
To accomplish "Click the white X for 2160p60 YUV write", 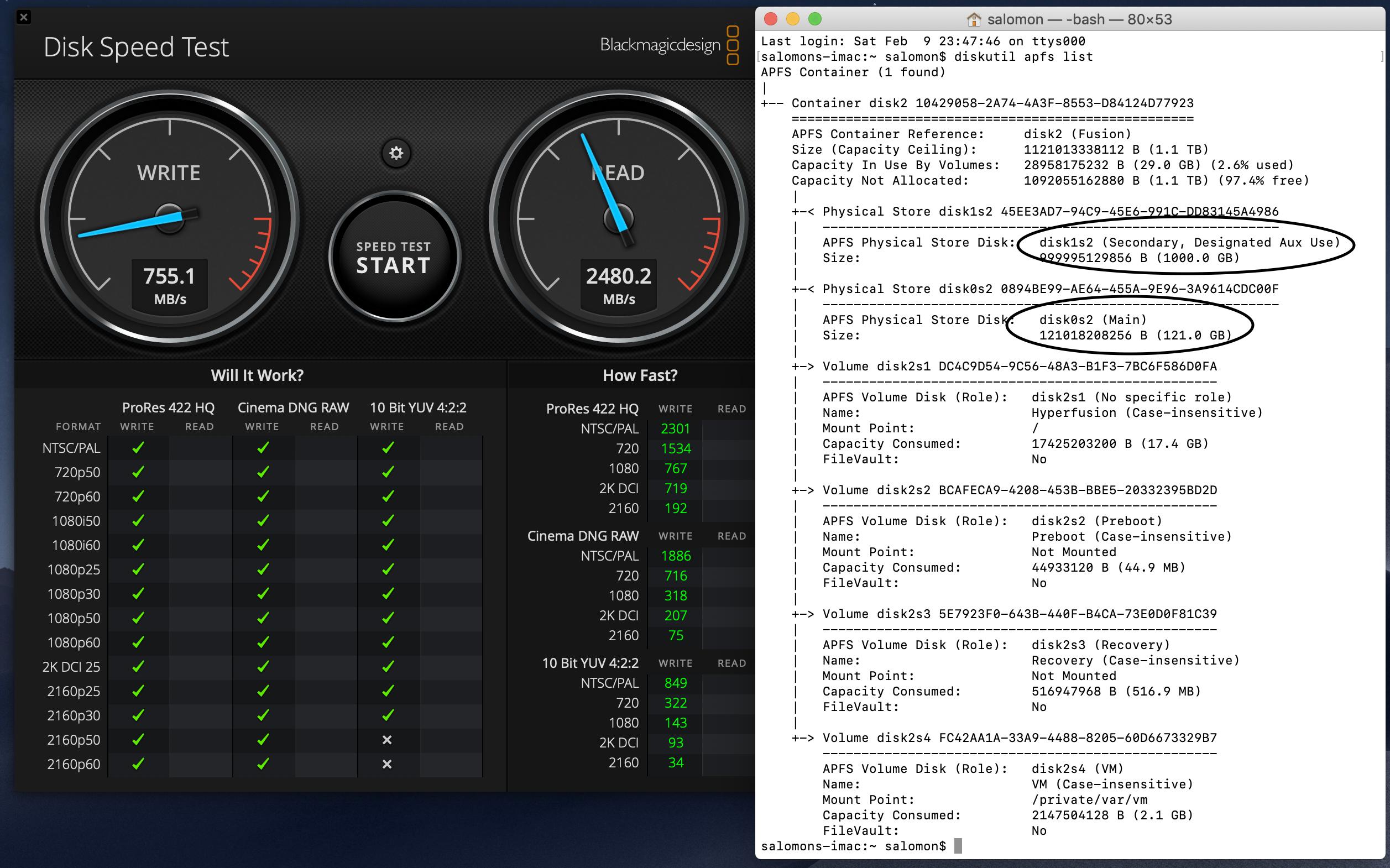I will click(x=387, y=764).
